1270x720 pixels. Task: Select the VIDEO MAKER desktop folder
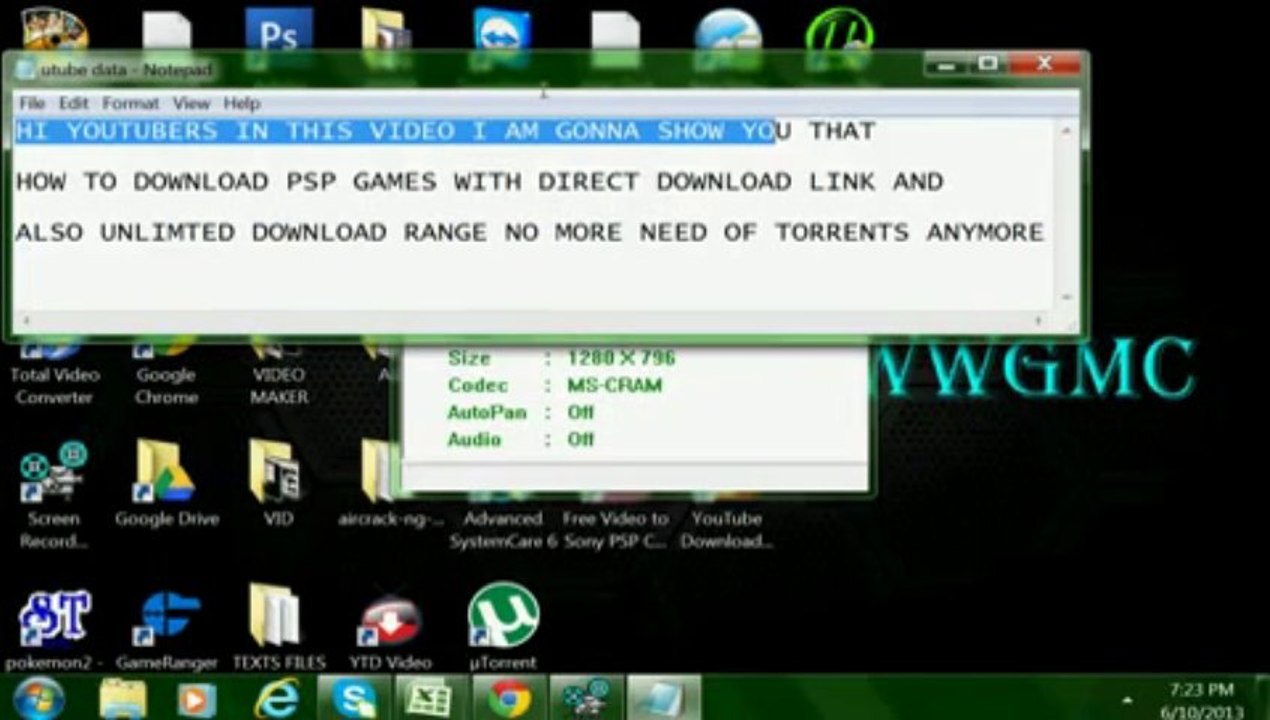coord(279,372)
